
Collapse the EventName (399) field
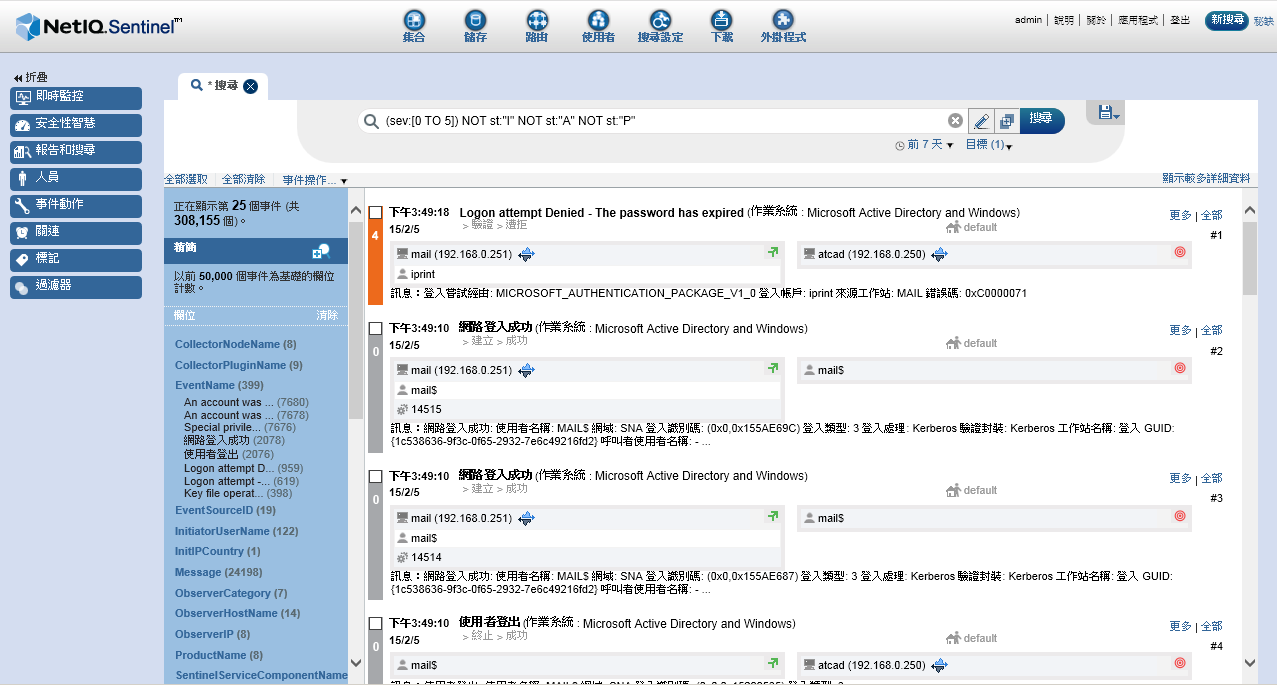[219, 385]
